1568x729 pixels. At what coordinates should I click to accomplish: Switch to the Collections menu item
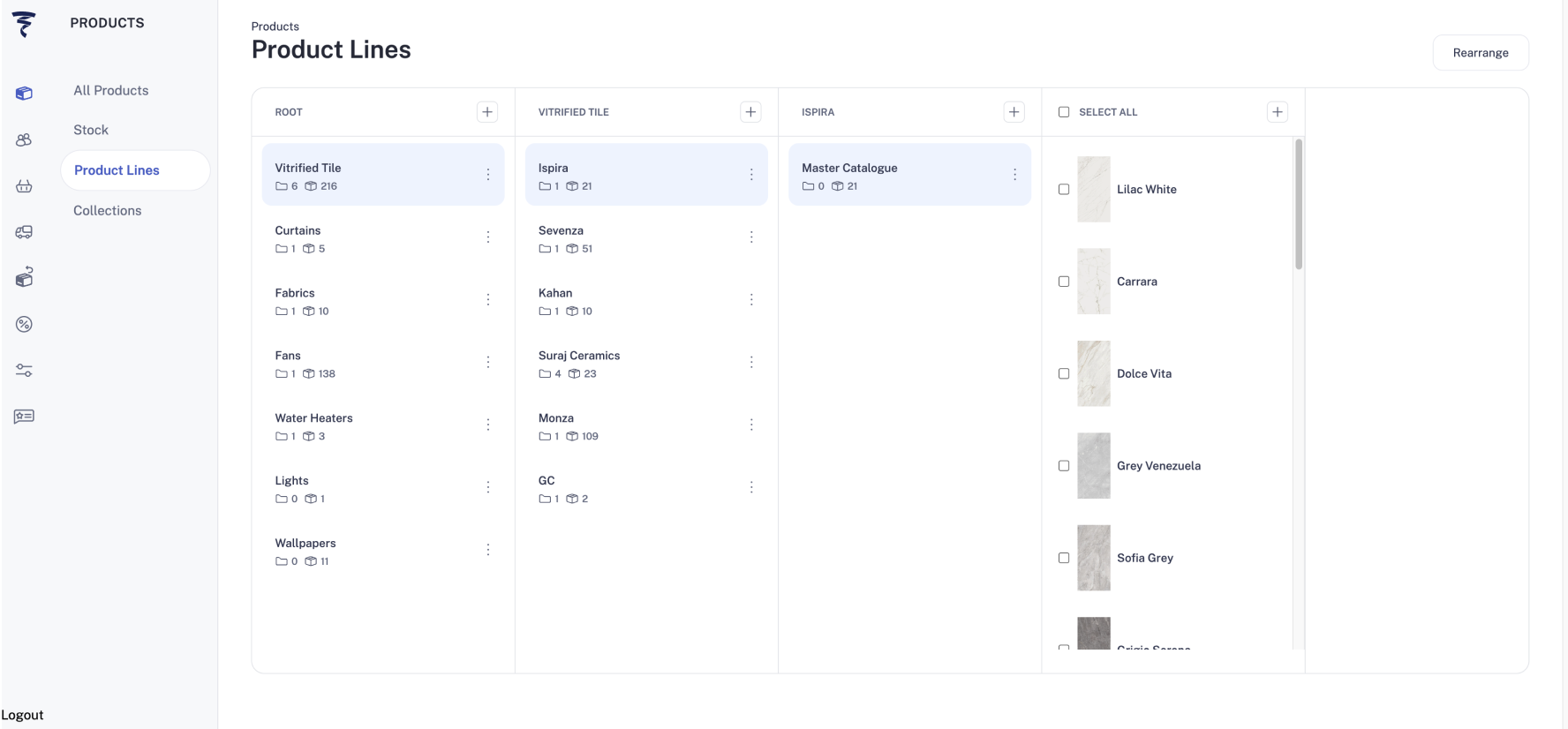pos(108,210)
